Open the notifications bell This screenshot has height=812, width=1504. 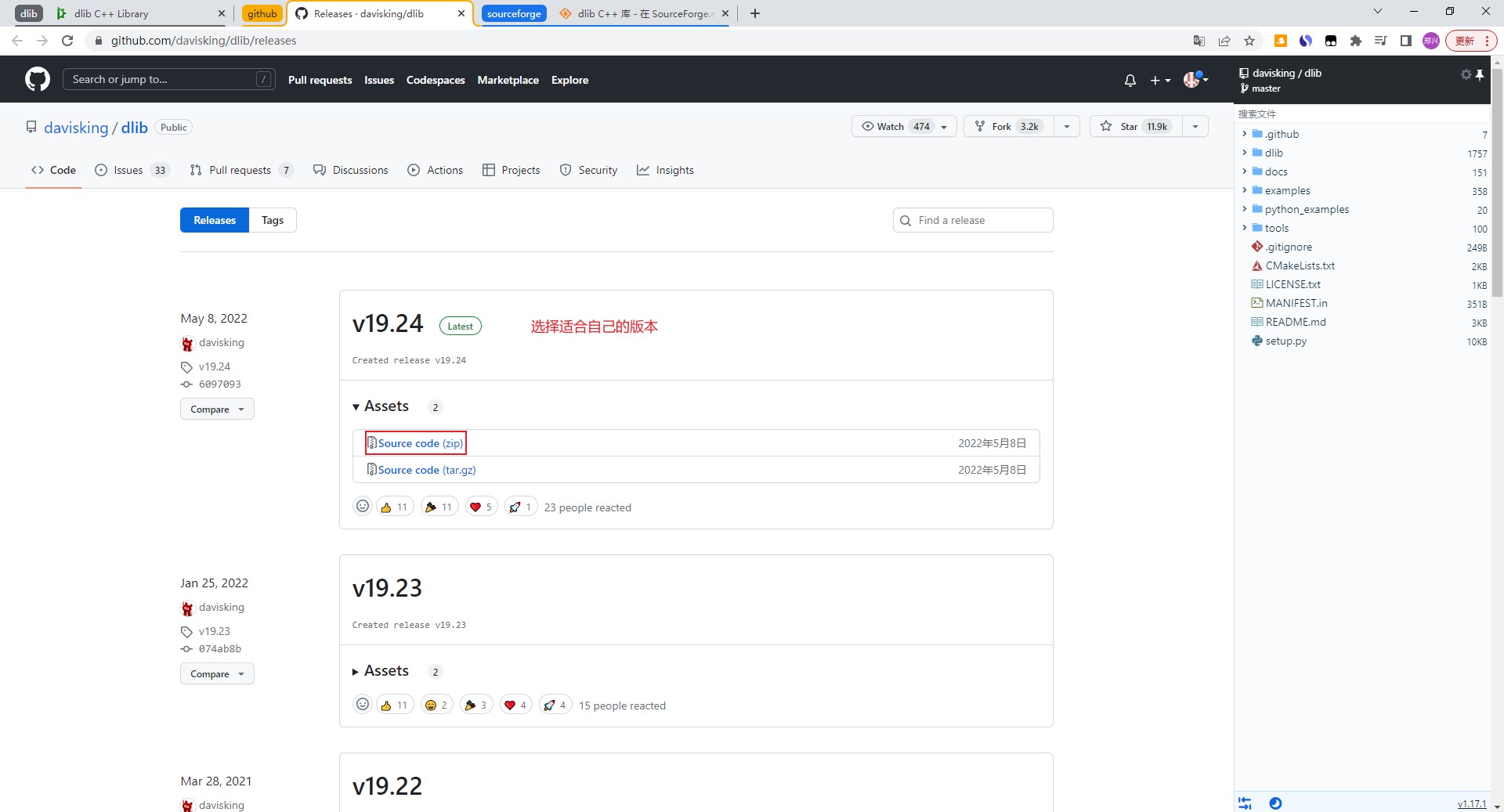point(1130,80)
